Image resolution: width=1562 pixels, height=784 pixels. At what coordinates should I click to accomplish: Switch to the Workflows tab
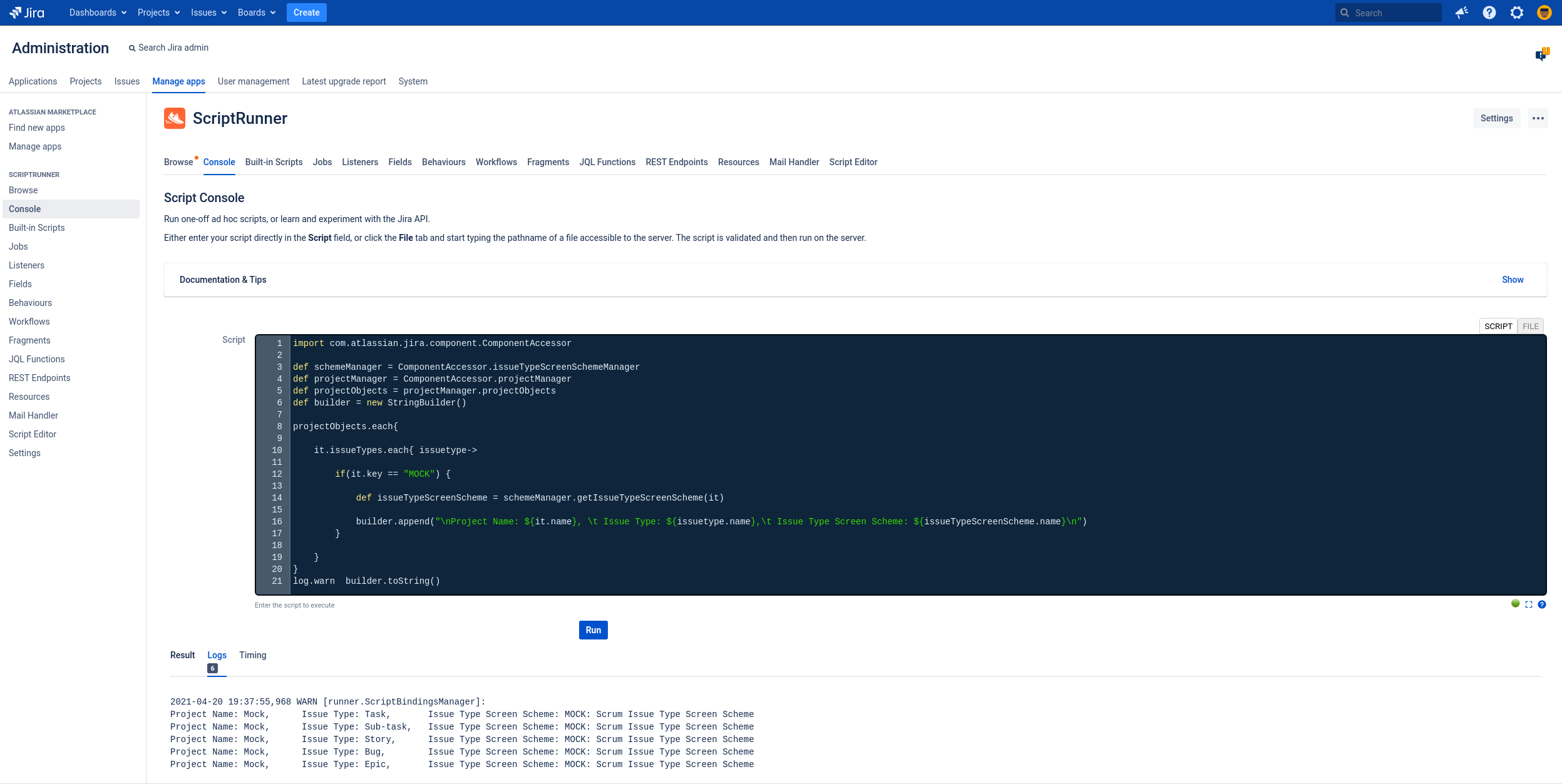(x=496, y=162)
